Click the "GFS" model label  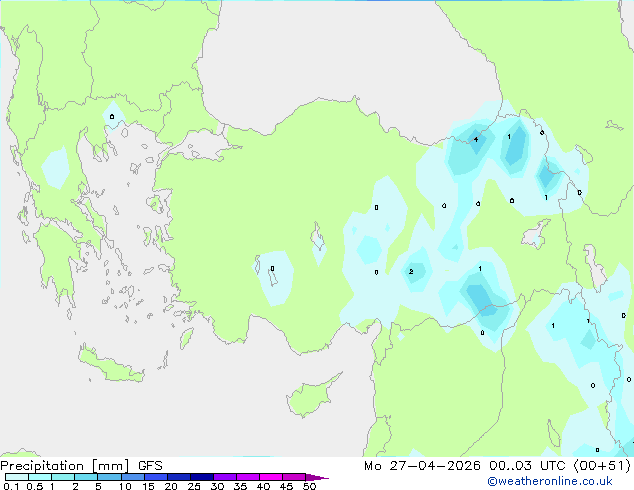150,466
